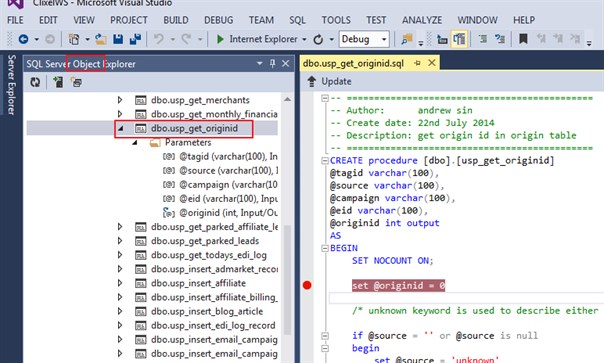The width and height of the screenshot is (604, 363).
Task: Click the Add SQL Server icon
Action: [x=58, y=82]
